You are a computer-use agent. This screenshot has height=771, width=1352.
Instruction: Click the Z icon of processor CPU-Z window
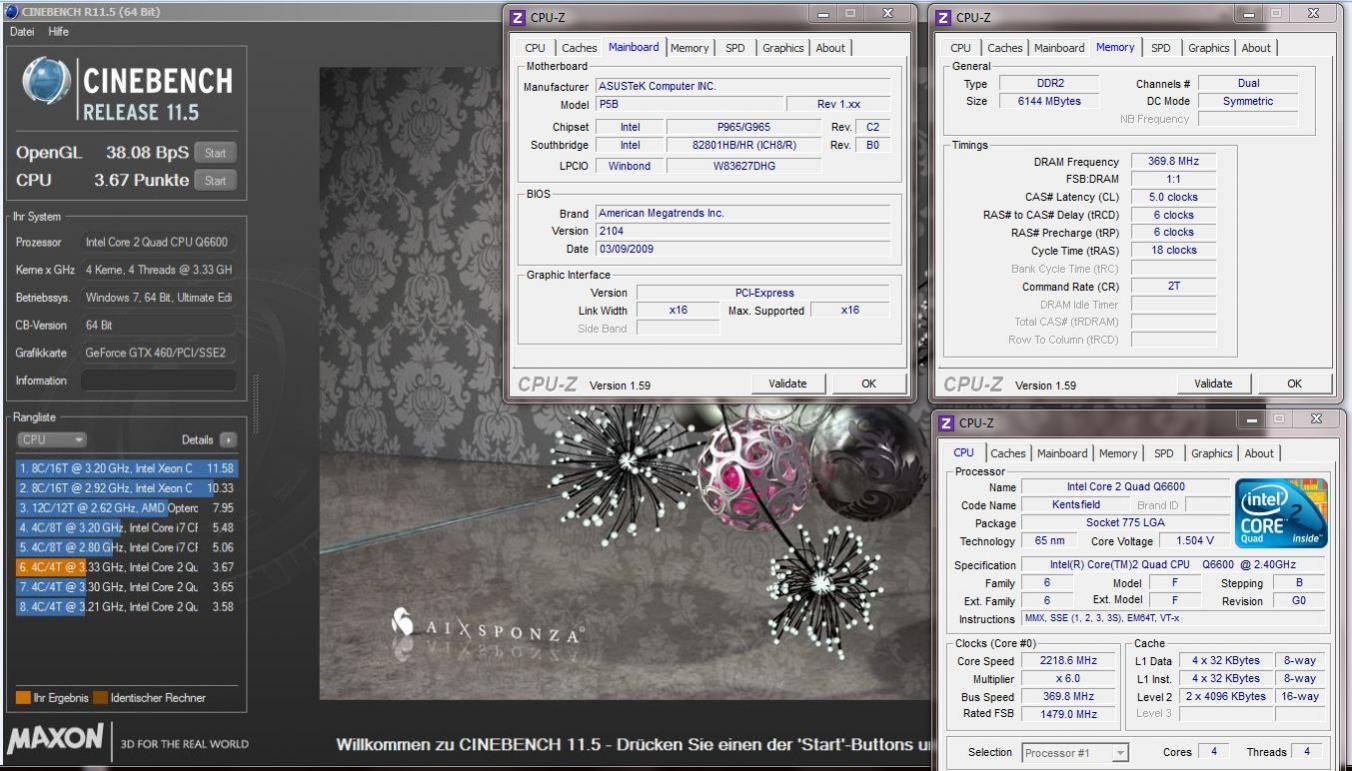tap(946, 423)
